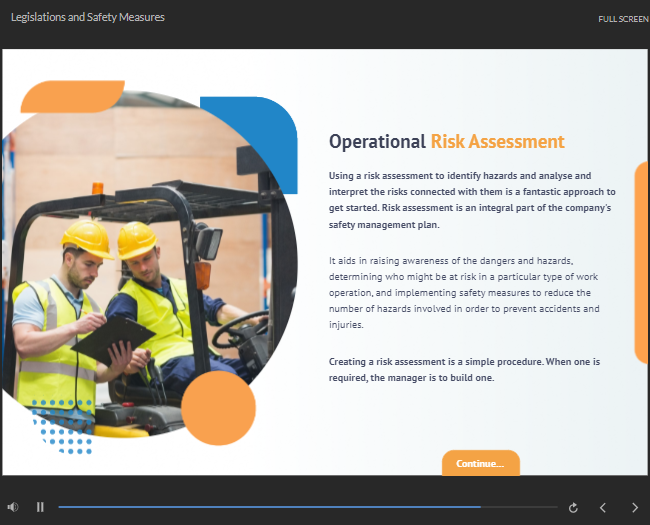Go to previous slide arrow
Viewport: 650px width, 525px height.
[x=603, y=507]
